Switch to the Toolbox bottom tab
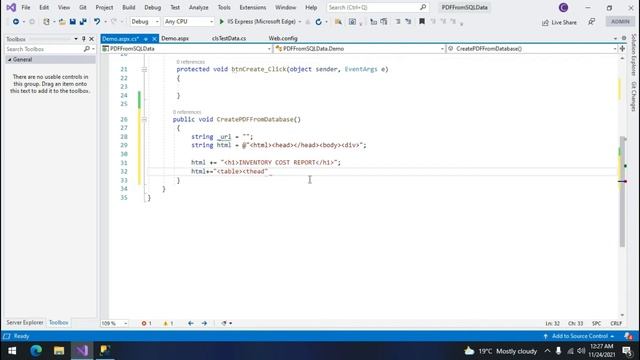The width and height of the screenshot is (640, 360). coord(59,322)
